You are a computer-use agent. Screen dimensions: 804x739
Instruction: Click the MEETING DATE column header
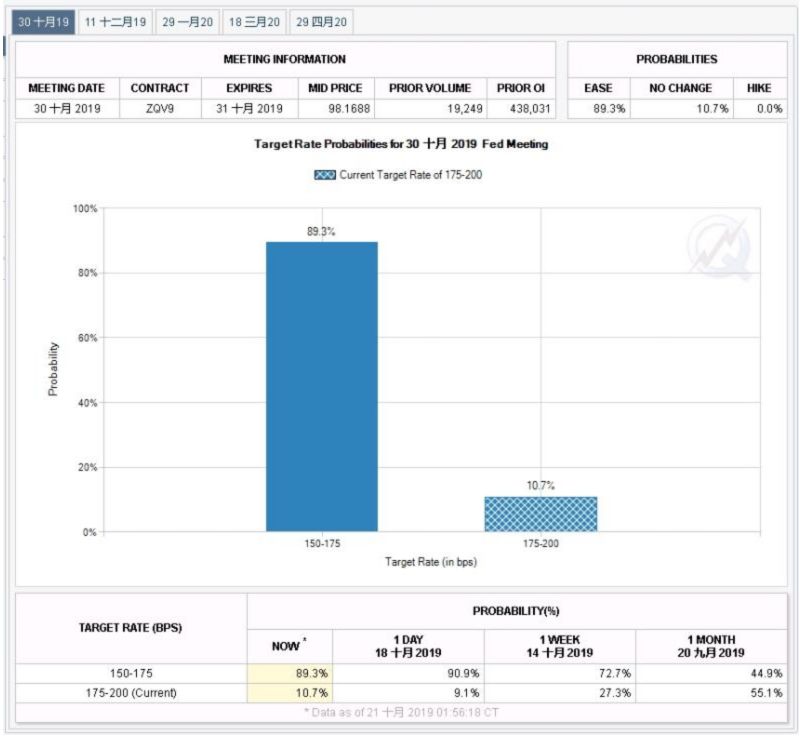click(67, 88)
